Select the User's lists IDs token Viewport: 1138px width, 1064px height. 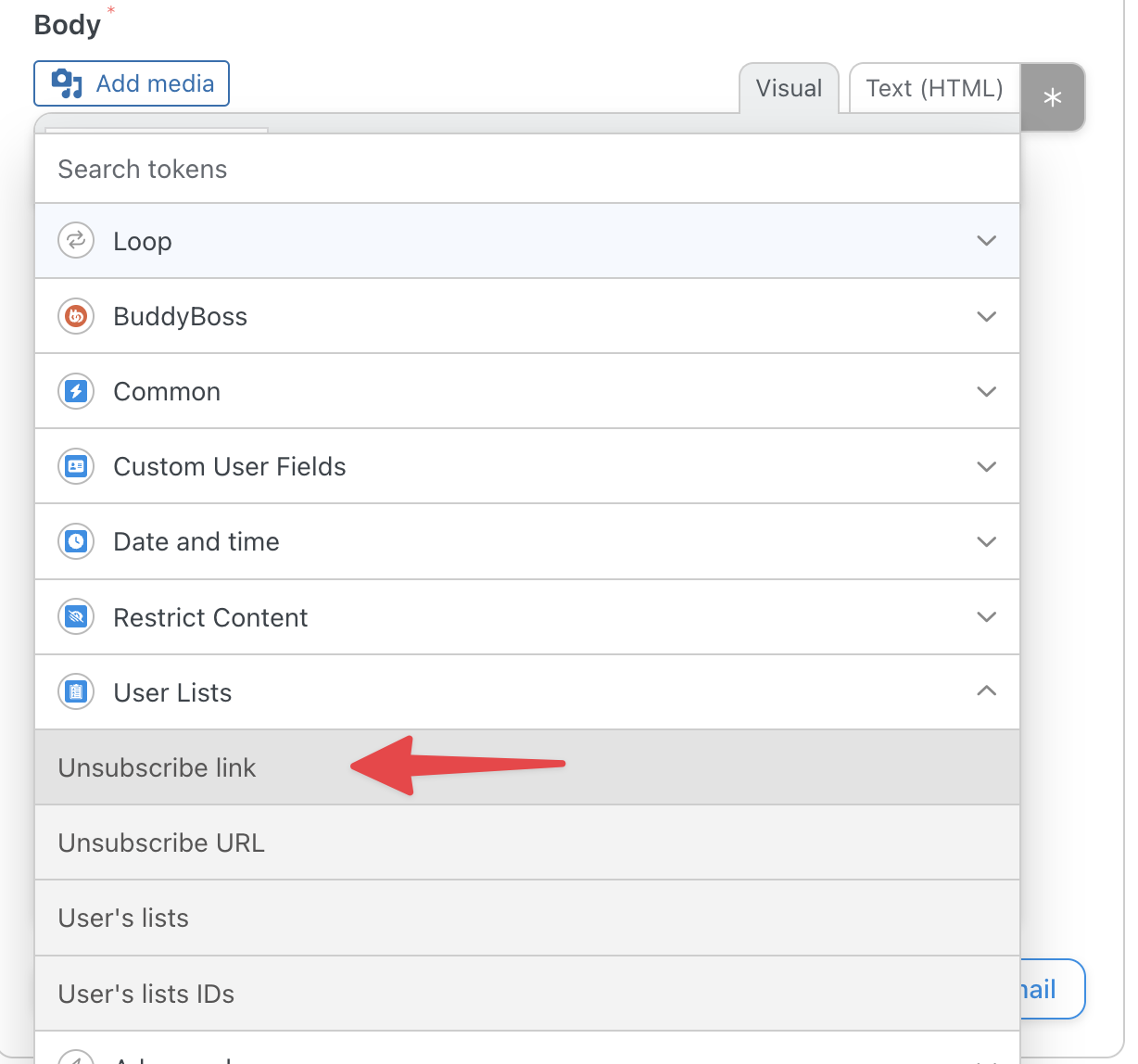pos(146,994)
